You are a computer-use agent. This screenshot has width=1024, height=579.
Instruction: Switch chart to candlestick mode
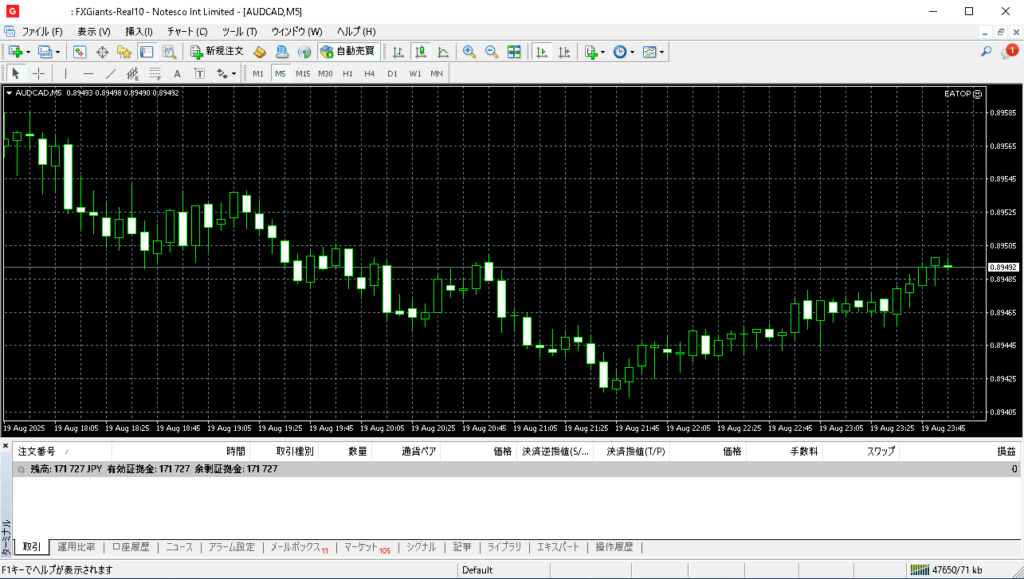(x=420, y=51)
